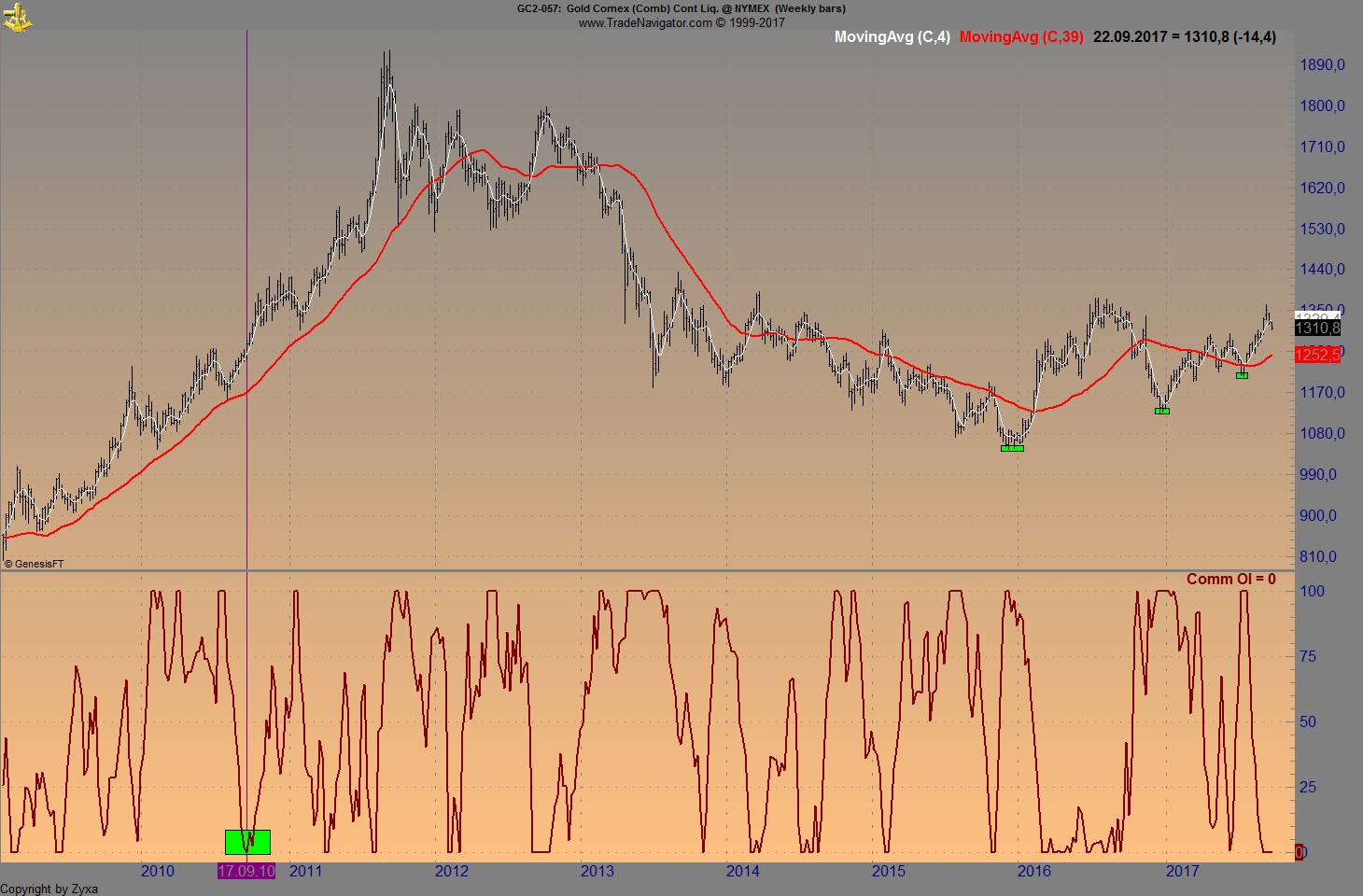Select the red MovingAvg (C,39) study label
This screenshot has width=1363, height=896.
pyautogui.click(x=1024, y=37)
